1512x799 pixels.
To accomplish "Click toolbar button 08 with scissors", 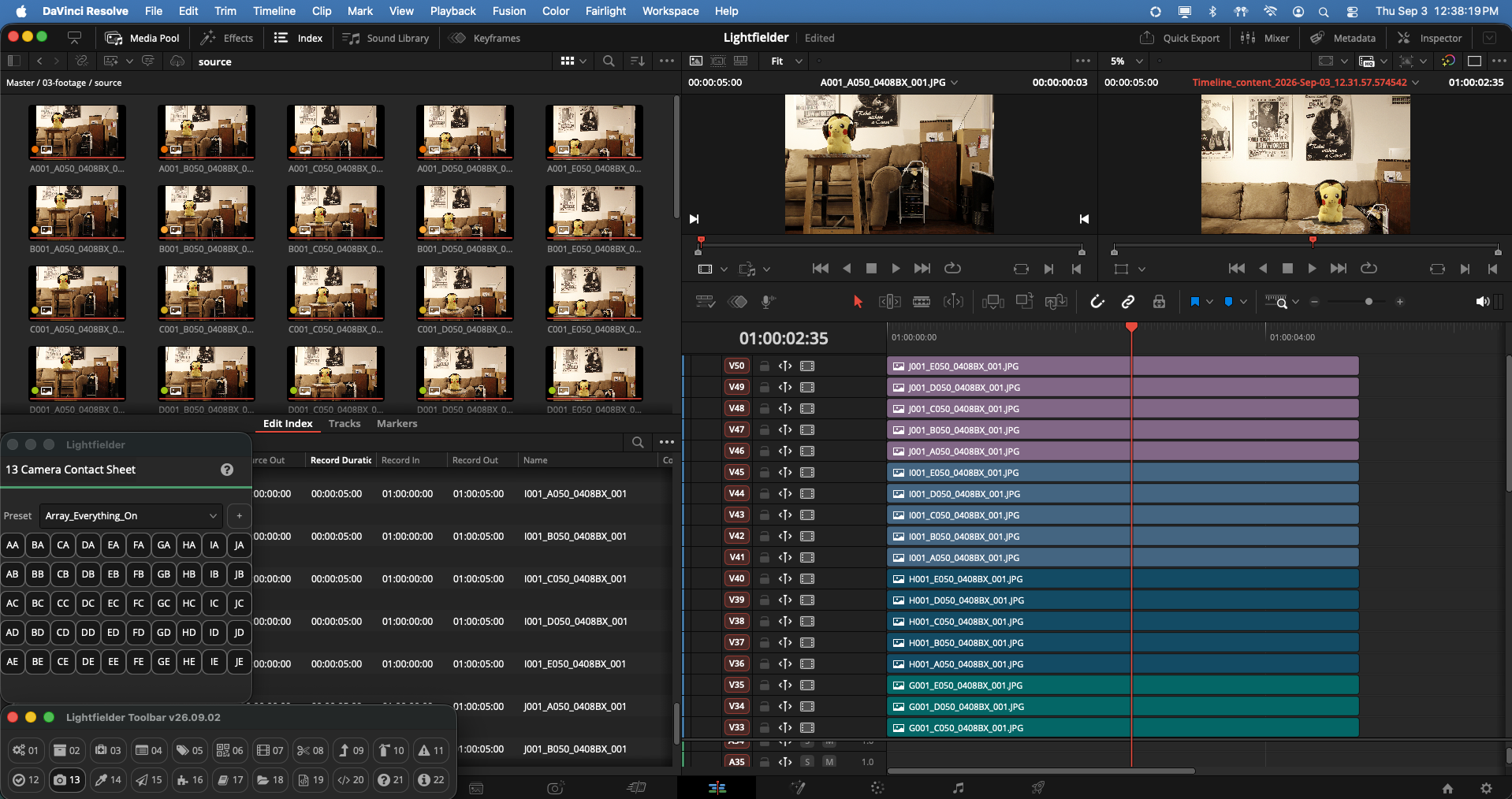I will click(x=310, y=750).
